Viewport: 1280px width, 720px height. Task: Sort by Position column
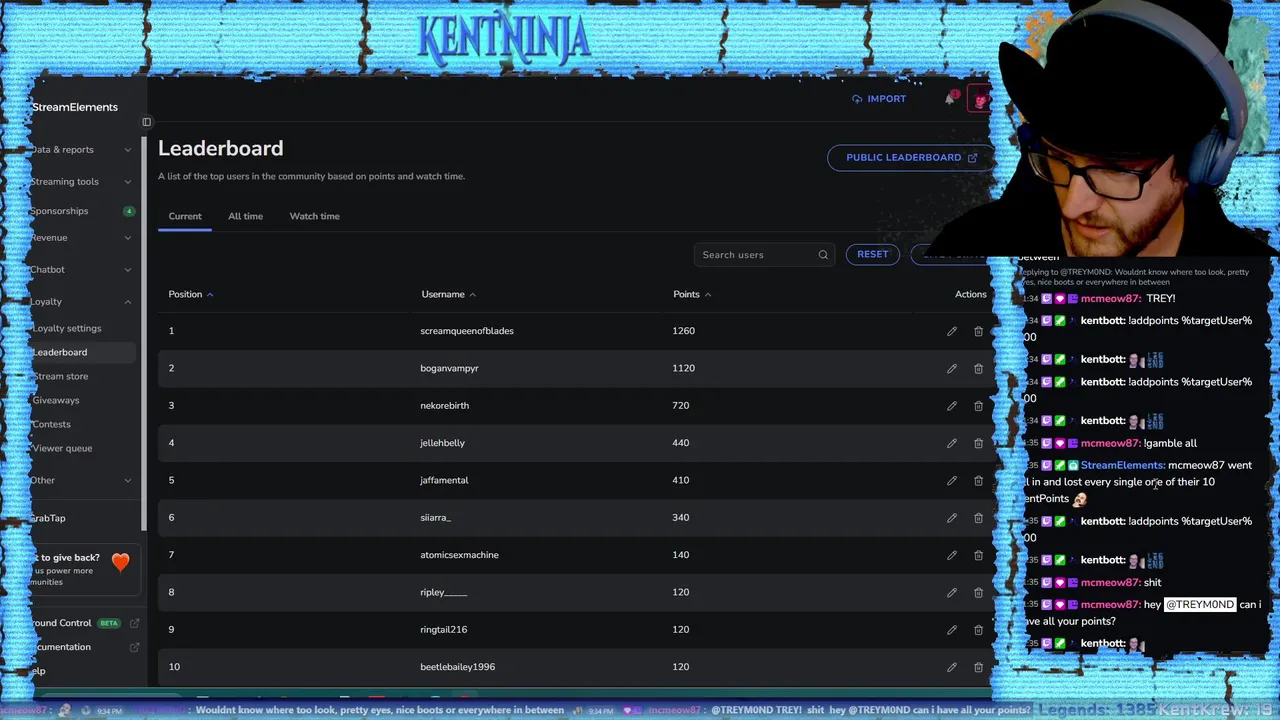[x=190, y=294]
